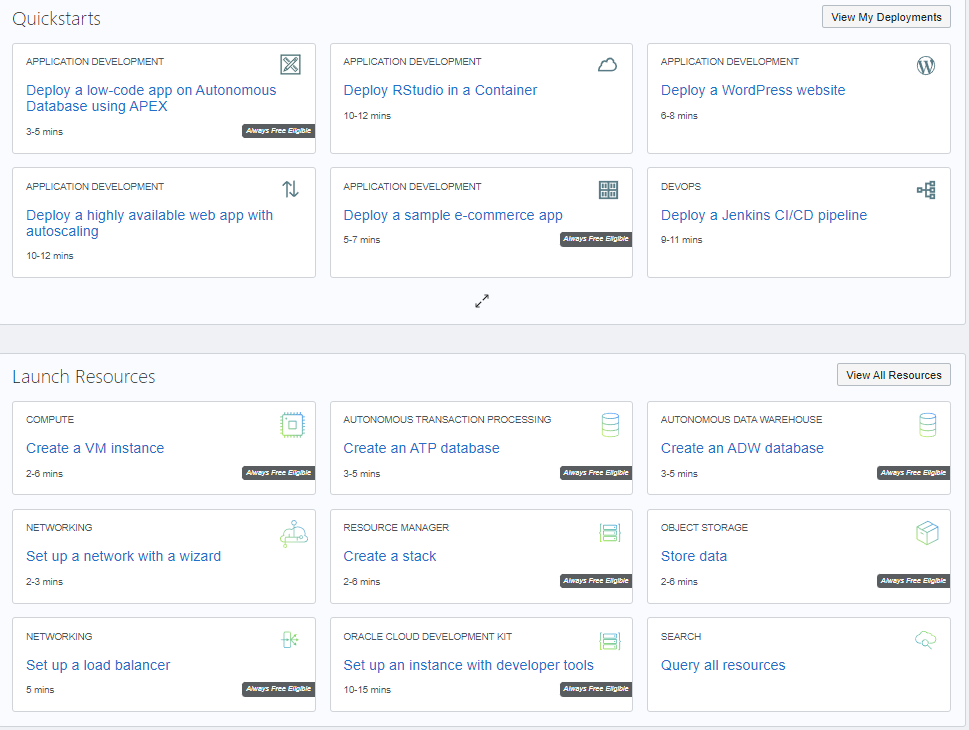Click the Jenkins pipeline diagram icon

[x=926, y=190]
